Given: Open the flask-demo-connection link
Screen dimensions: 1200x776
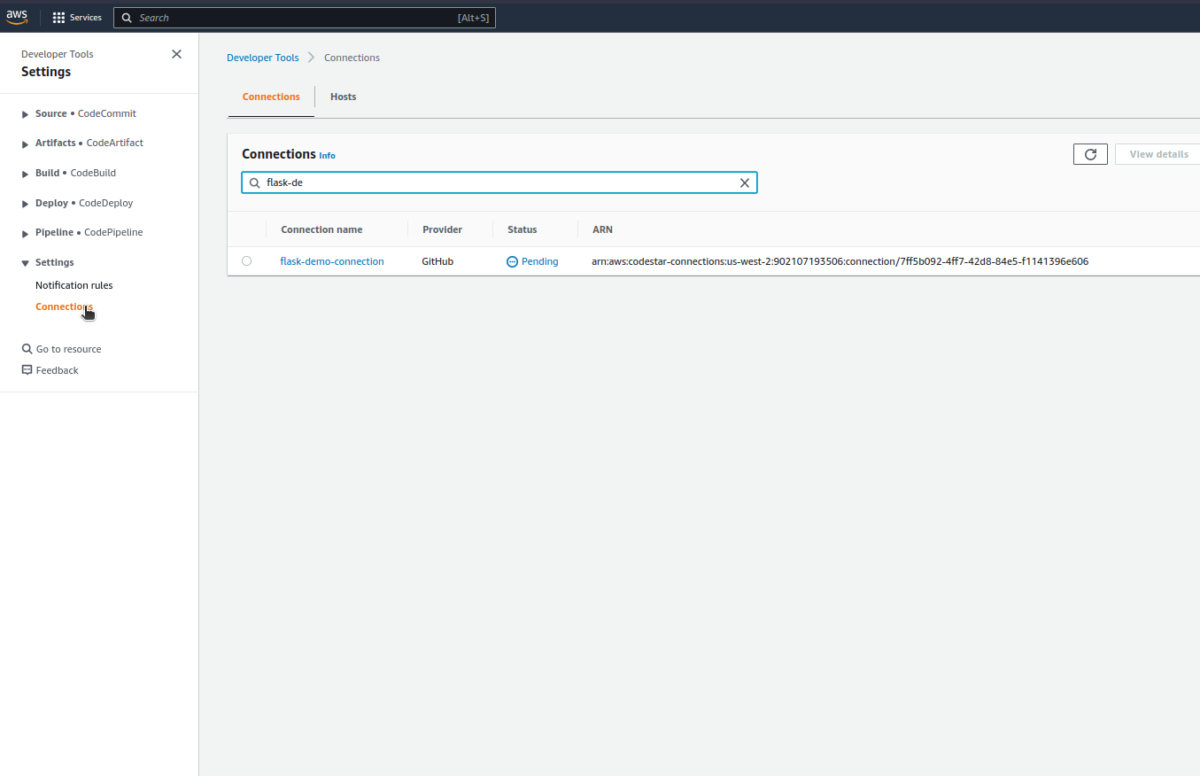Looking at the screenshot, I should coord(332,261).
